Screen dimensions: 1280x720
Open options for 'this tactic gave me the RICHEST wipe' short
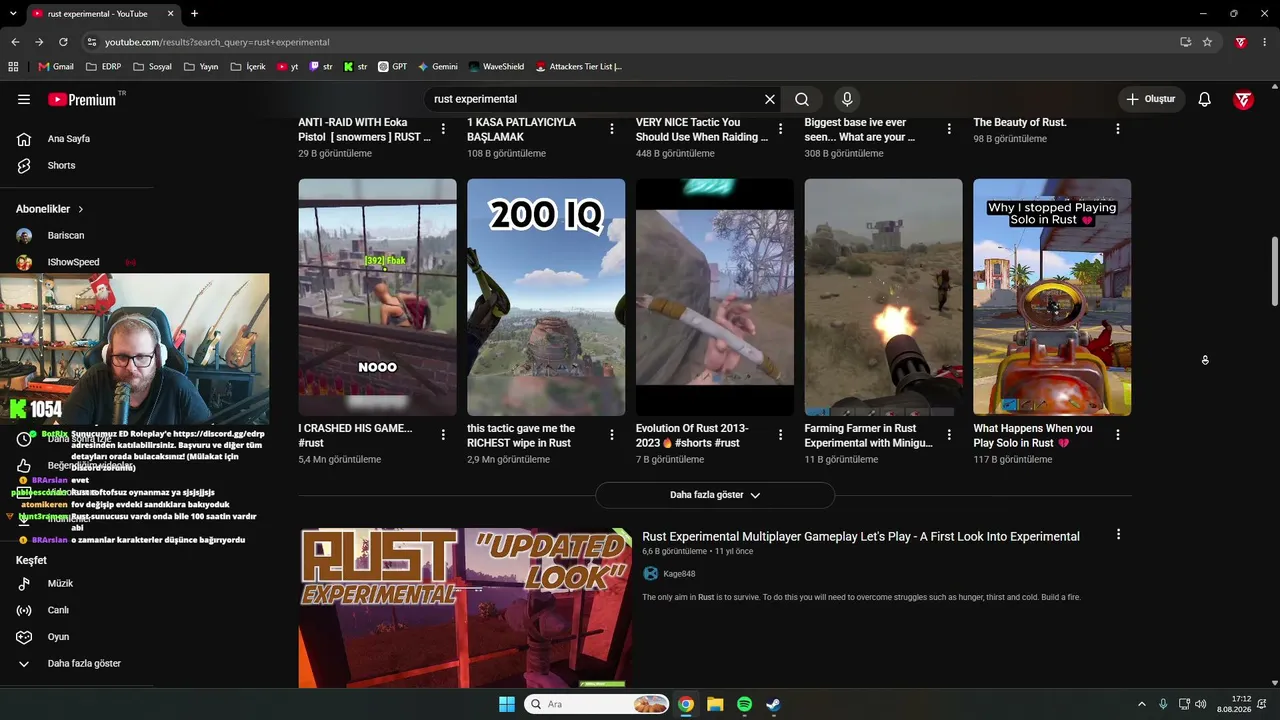[612, 435]
